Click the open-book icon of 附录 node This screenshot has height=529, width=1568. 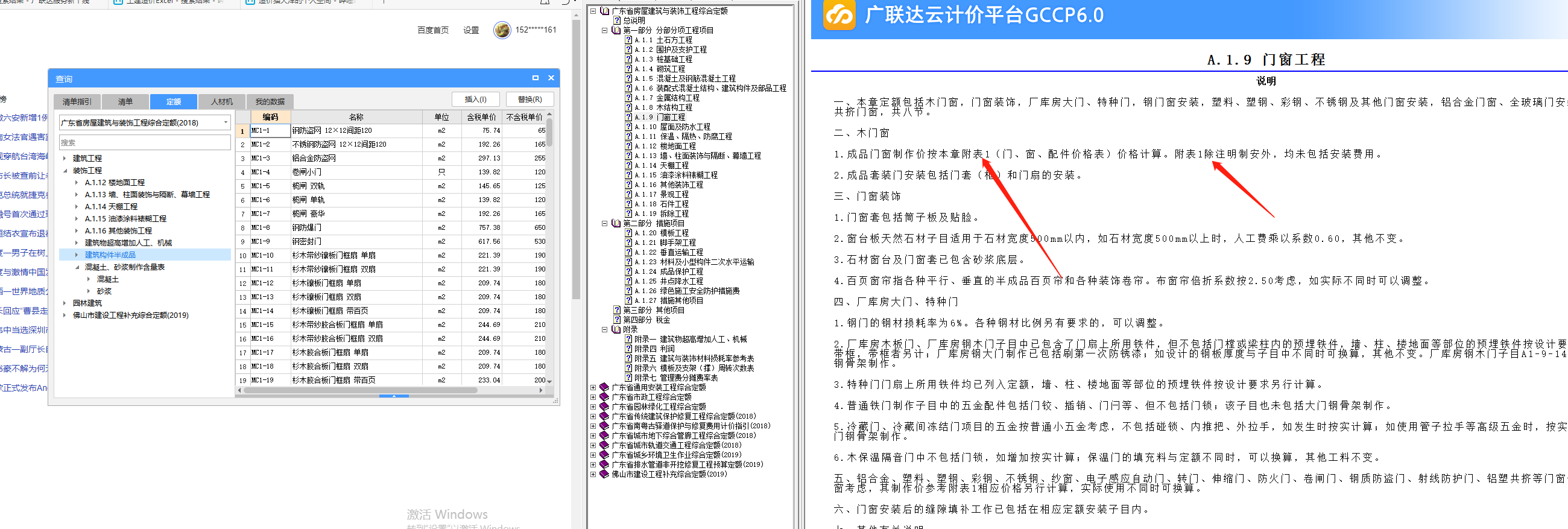point(616,329)
